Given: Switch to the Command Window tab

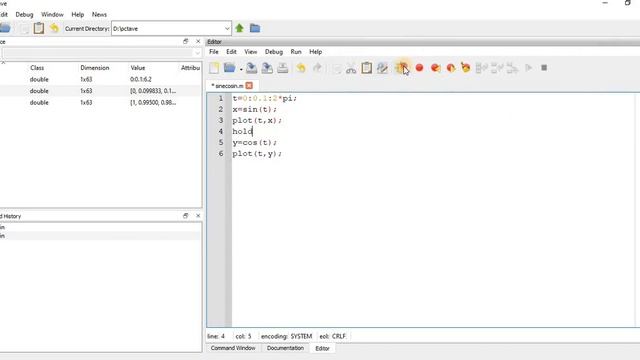Looking at the screenshot, I should coord(233,348).
